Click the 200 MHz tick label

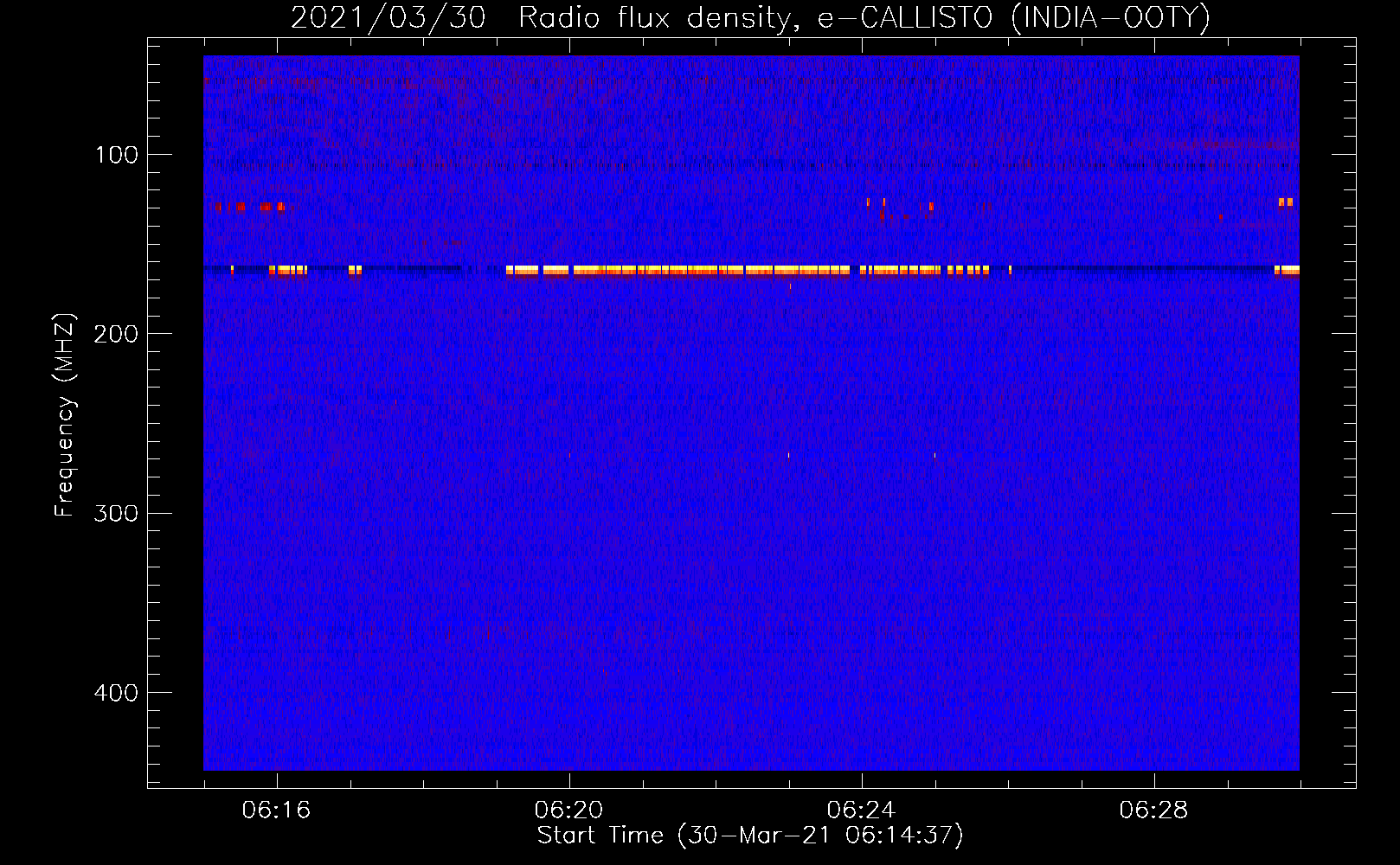pos(116,334)
